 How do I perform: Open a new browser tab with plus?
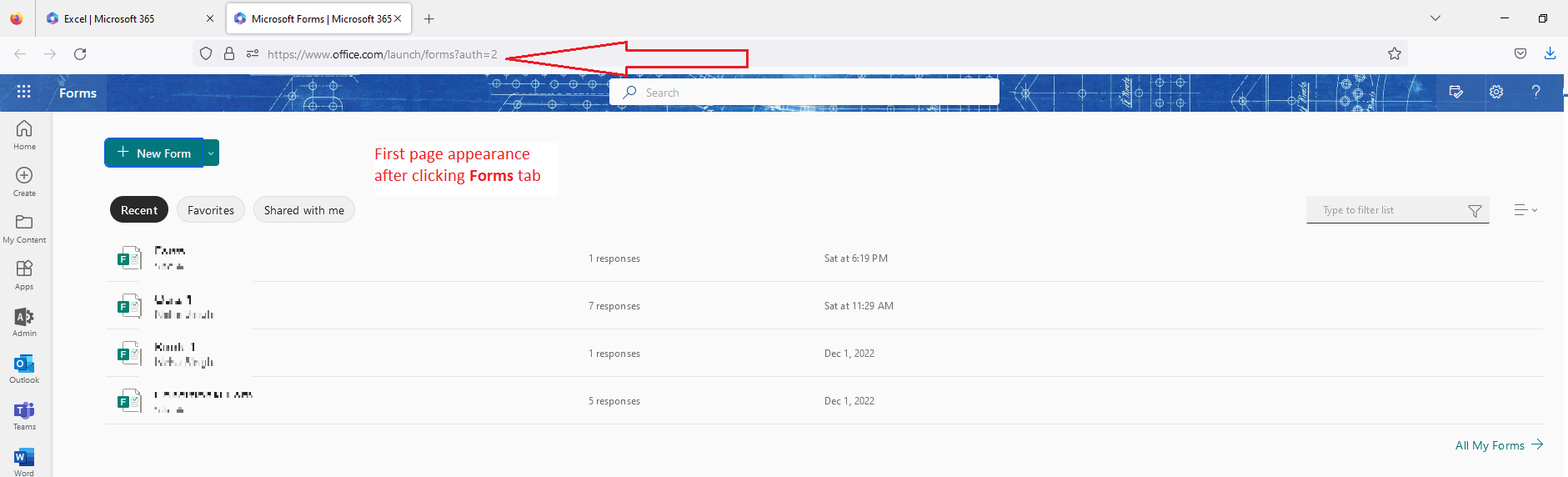(x=428, y=18)
